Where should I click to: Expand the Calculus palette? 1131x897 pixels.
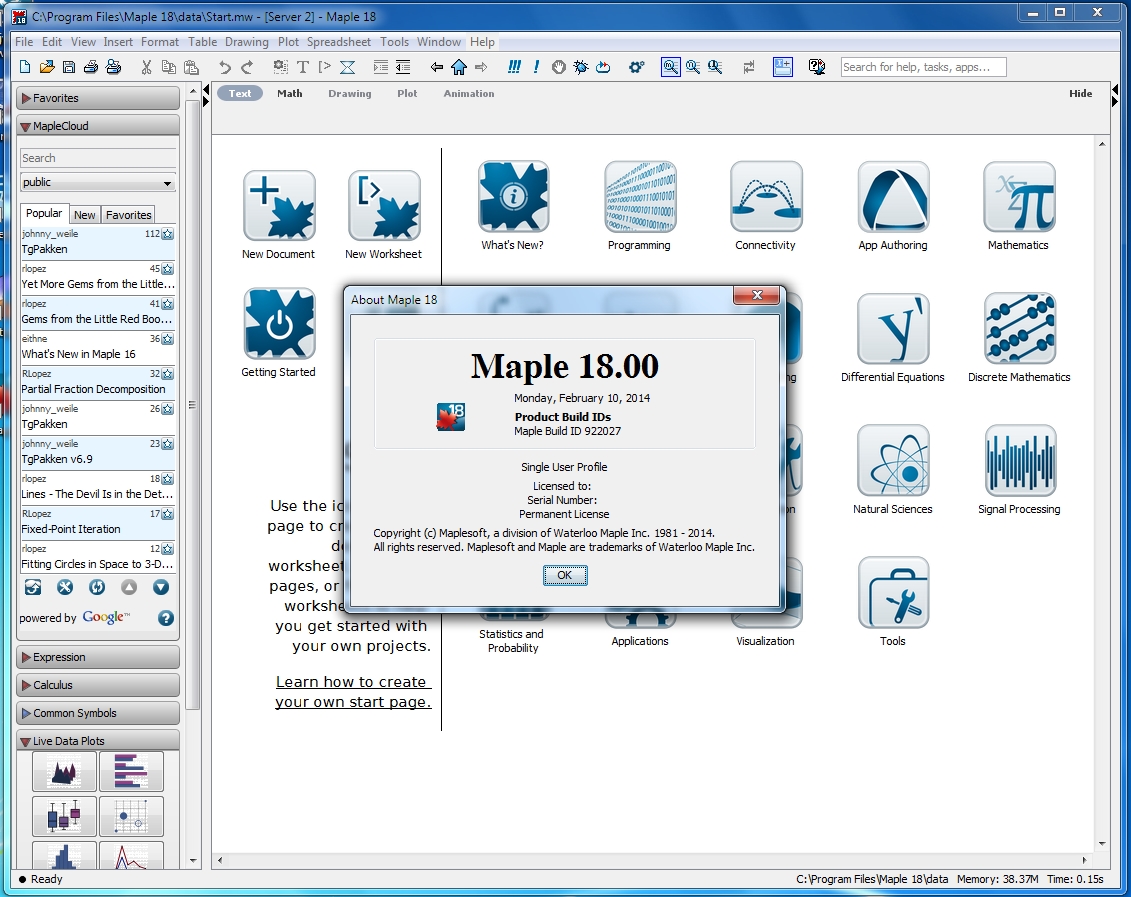[98, 685]
